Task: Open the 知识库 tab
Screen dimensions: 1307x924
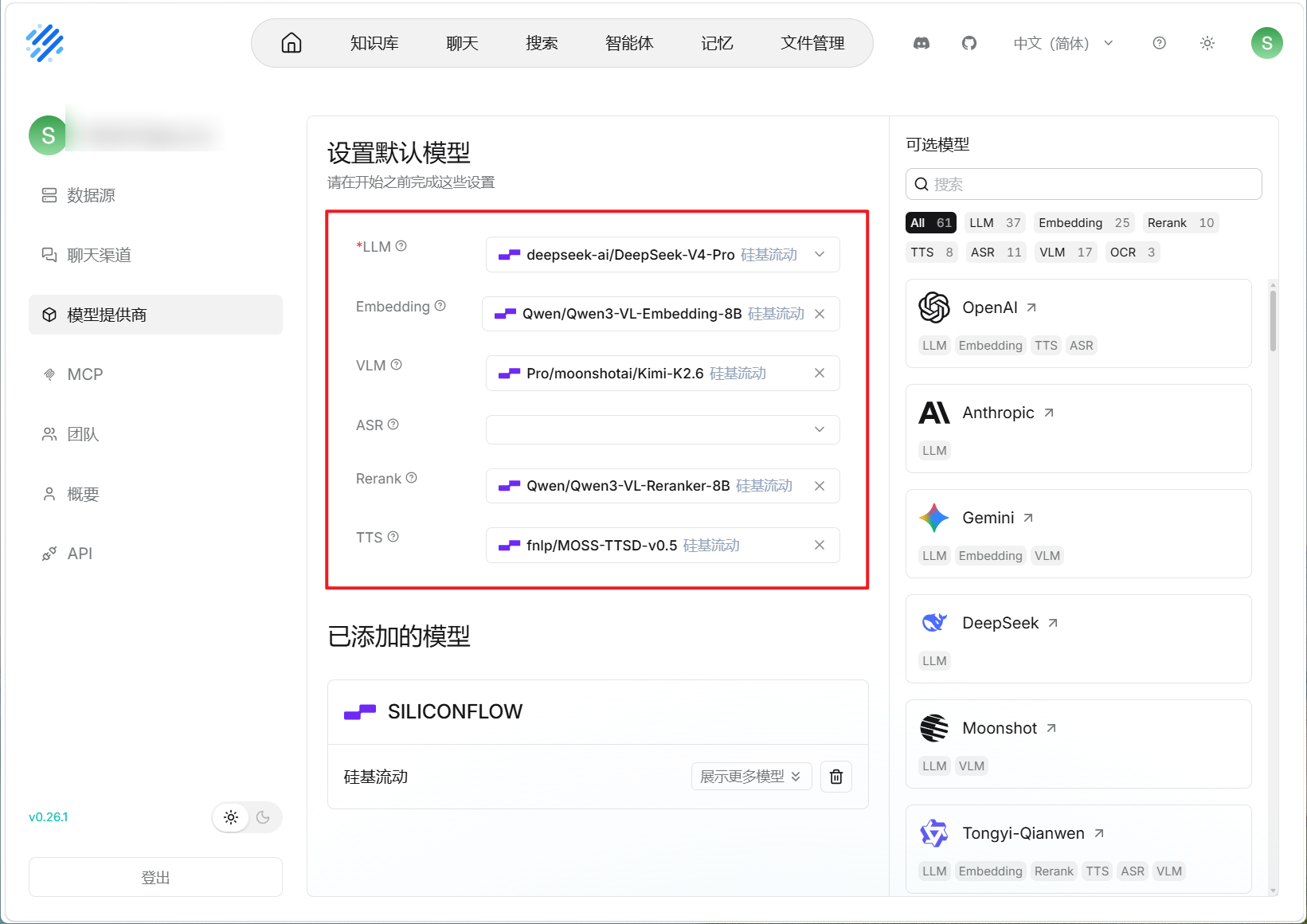Action: point(374,43)
